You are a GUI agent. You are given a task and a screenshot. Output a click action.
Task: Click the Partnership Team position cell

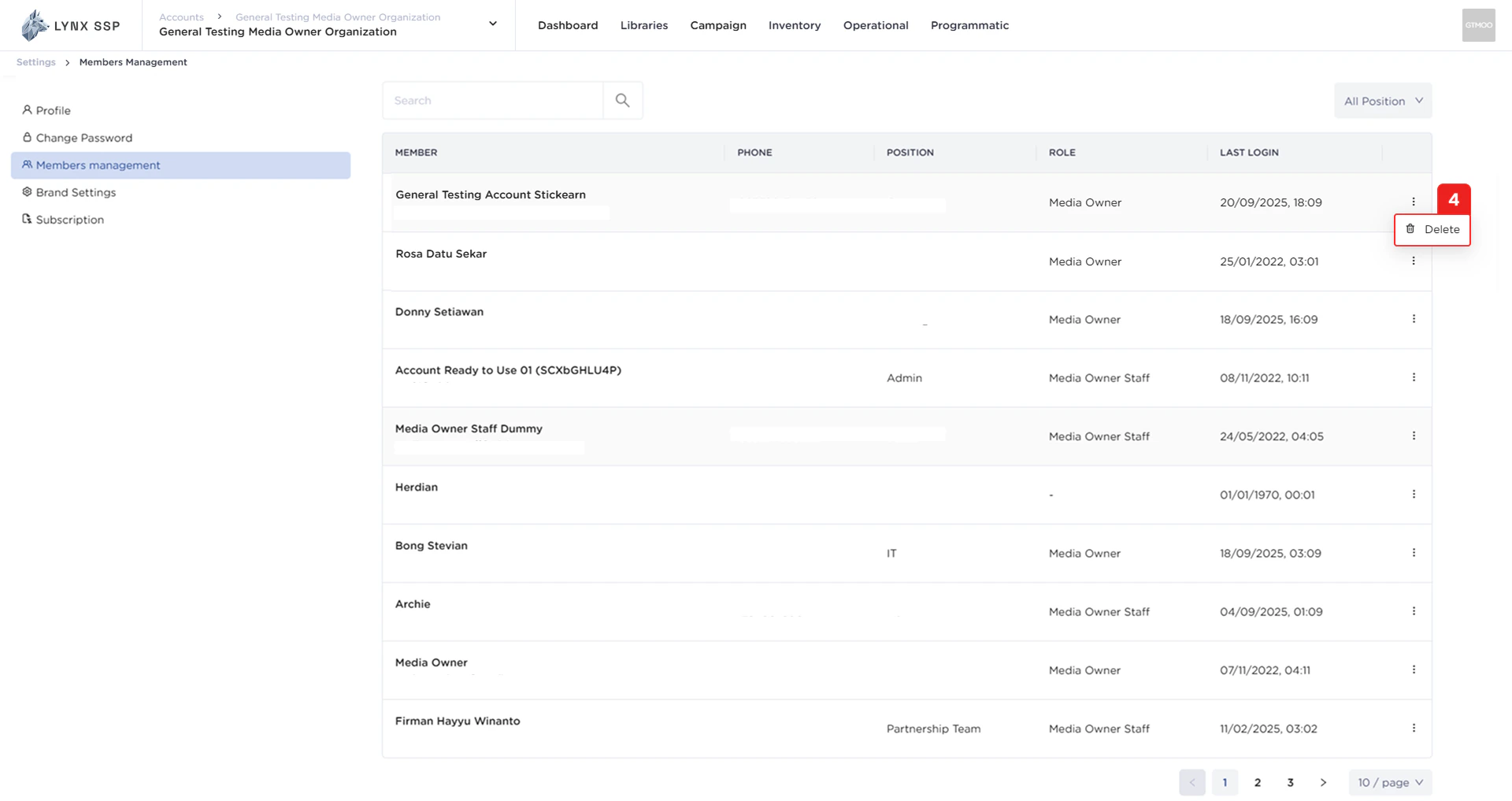(933, 729)
